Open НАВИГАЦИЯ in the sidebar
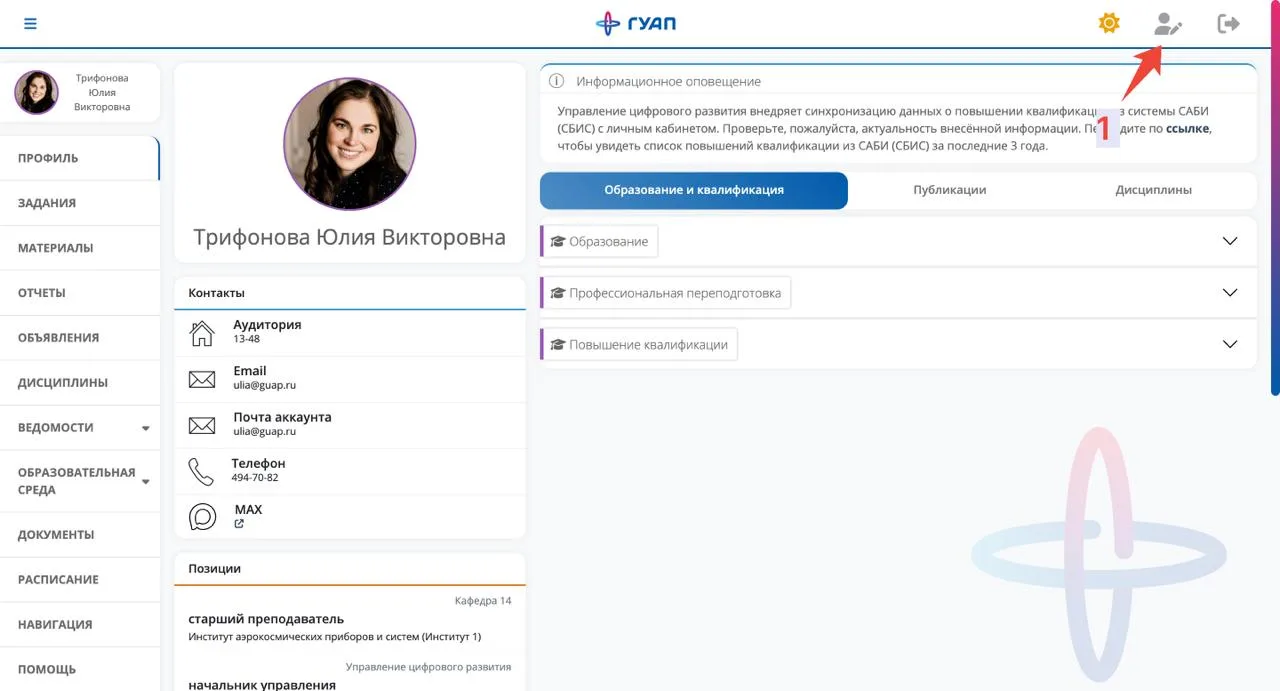This screenshot has height=691, width=1280. pyautogui.click(x=80, y=625)
